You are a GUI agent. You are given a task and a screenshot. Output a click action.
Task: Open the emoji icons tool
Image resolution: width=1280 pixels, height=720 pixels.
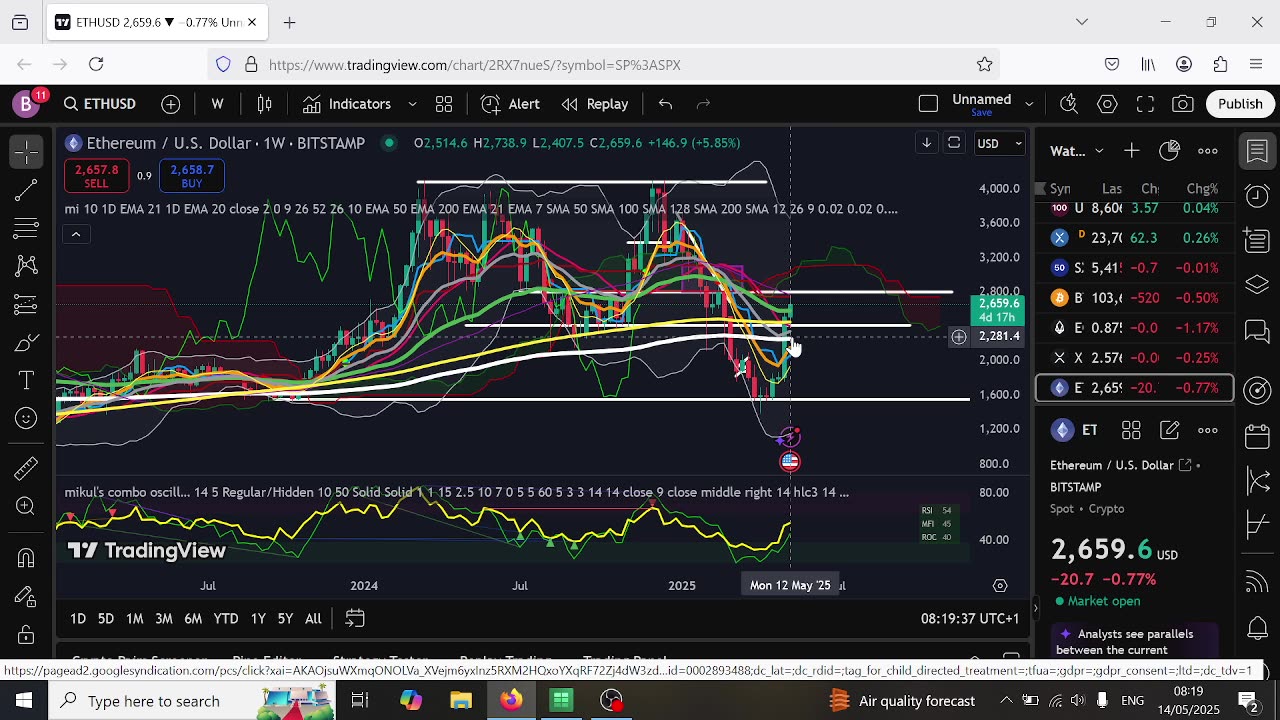pyautogui.click(x=27, y=418)
